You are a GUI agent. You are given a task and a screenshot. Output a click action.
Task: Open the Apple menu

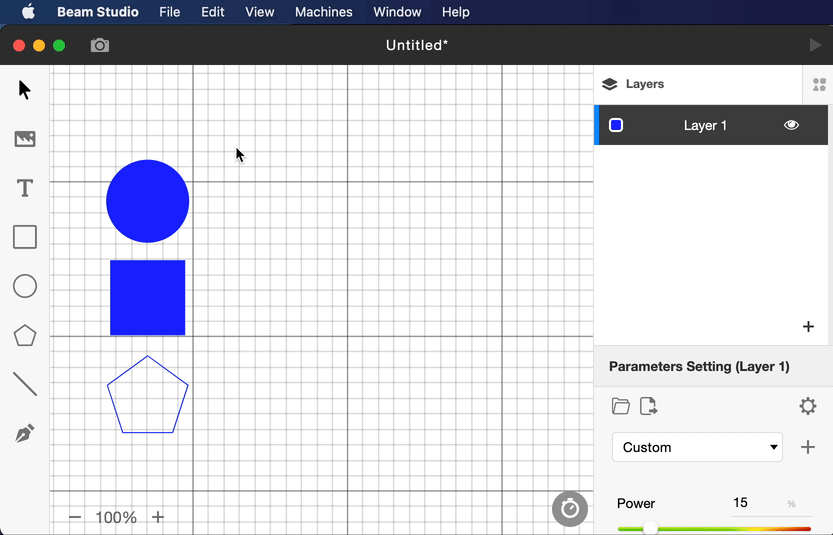coord(28,12)
